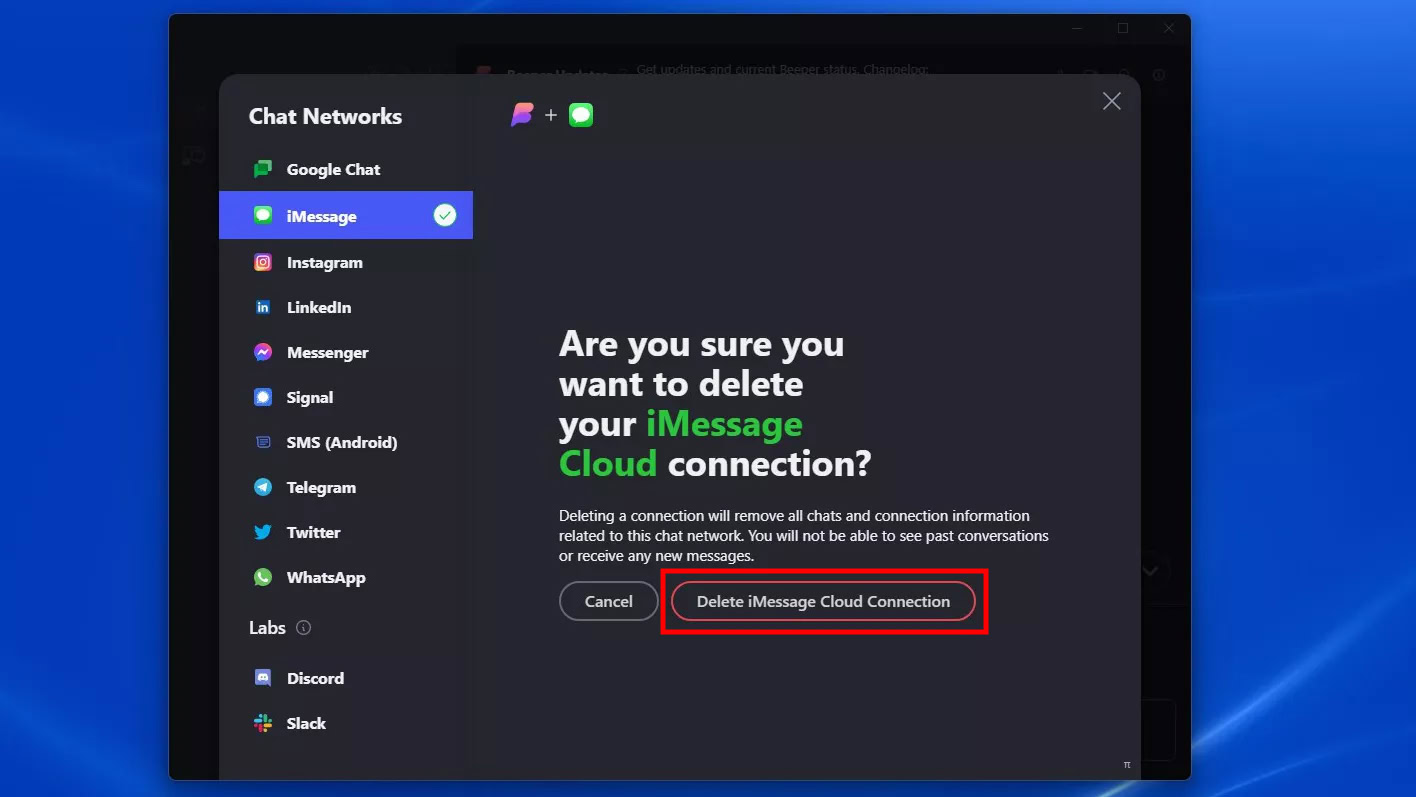Confirm Delete iMessage Cloud Connection

point(823,601)
